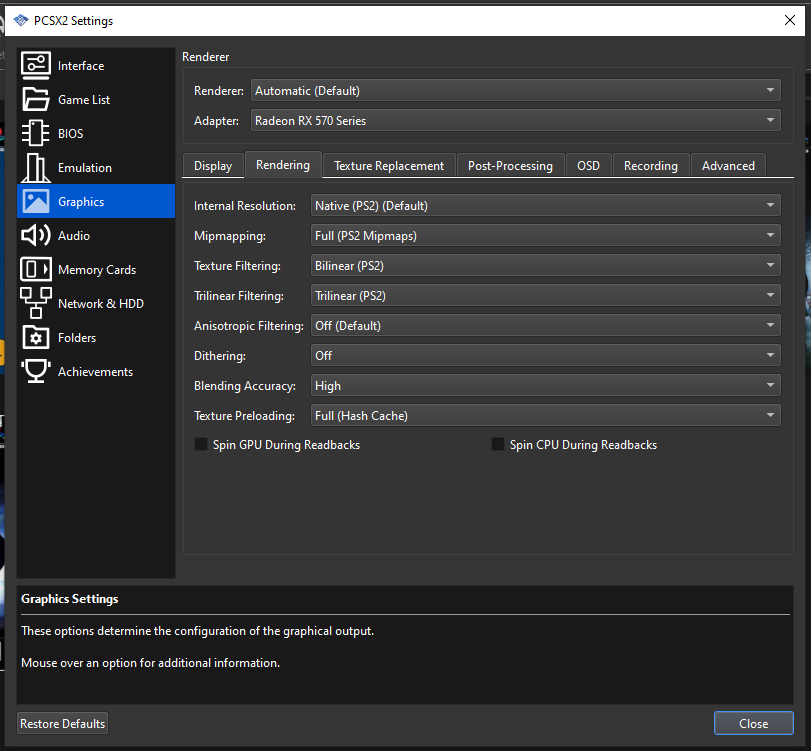Viewport: 811px width, 751px height.
Task: Switch to the Advanced tab
Action: [728, 165]
